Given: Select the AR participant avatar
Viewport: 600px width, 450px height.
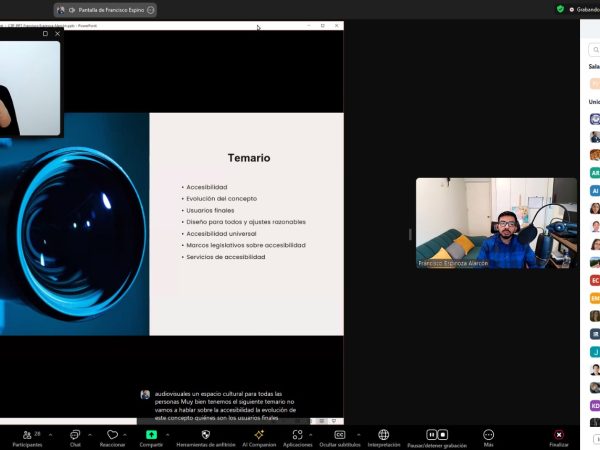Looking at the screenshot, I should click(x=595, y=173).
